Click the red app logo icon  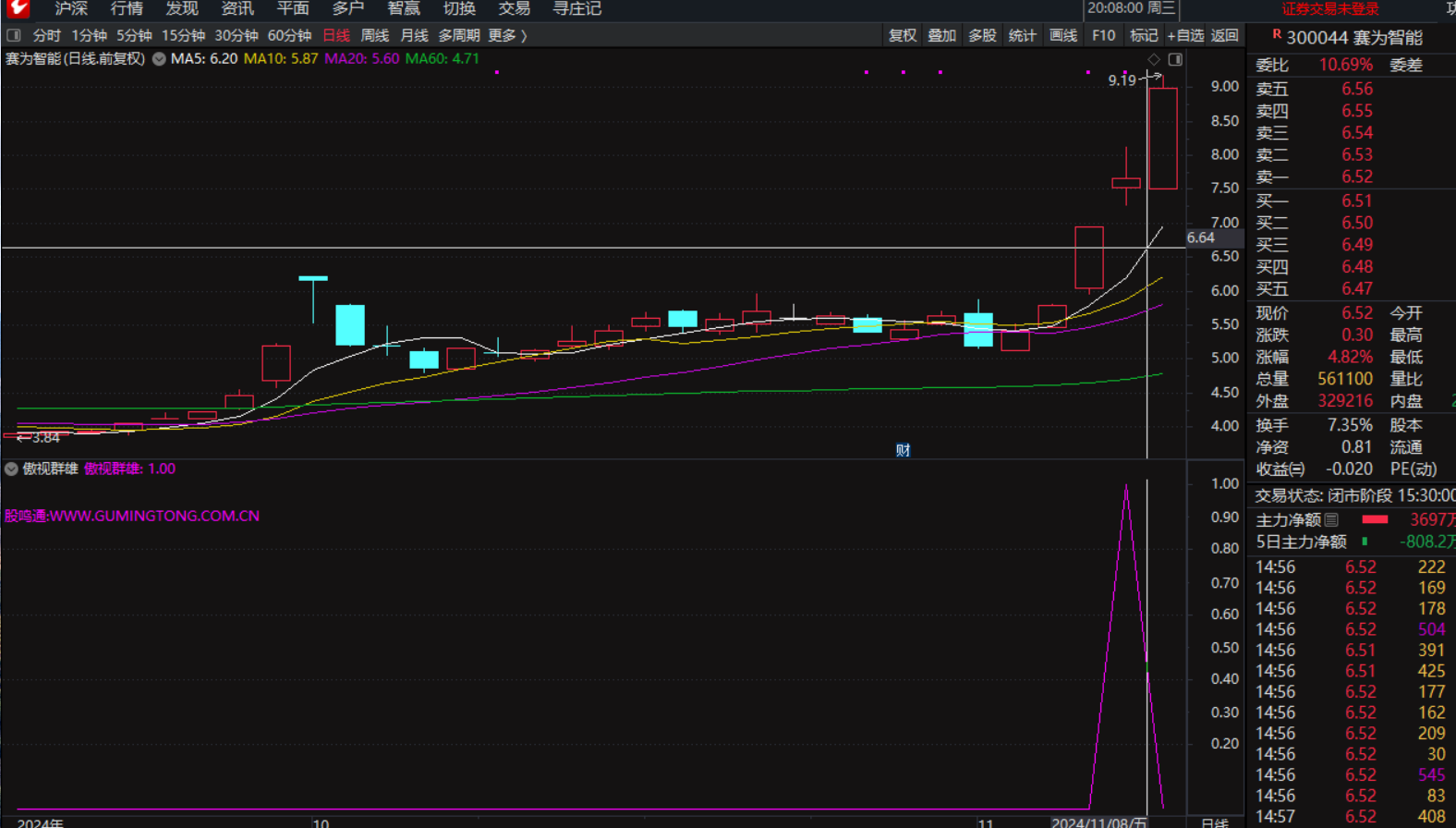point(18,8)
